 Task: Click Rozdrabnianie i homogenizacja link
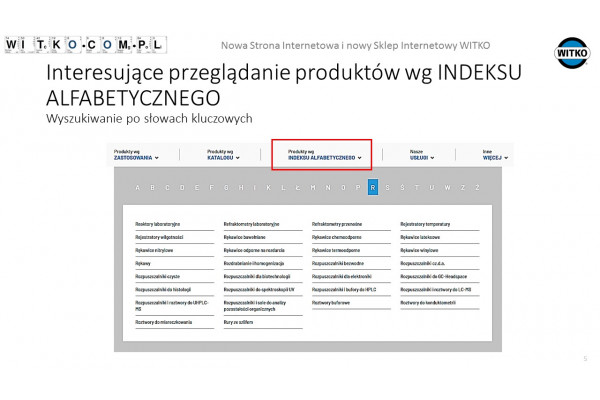click(x=254, y=263)
